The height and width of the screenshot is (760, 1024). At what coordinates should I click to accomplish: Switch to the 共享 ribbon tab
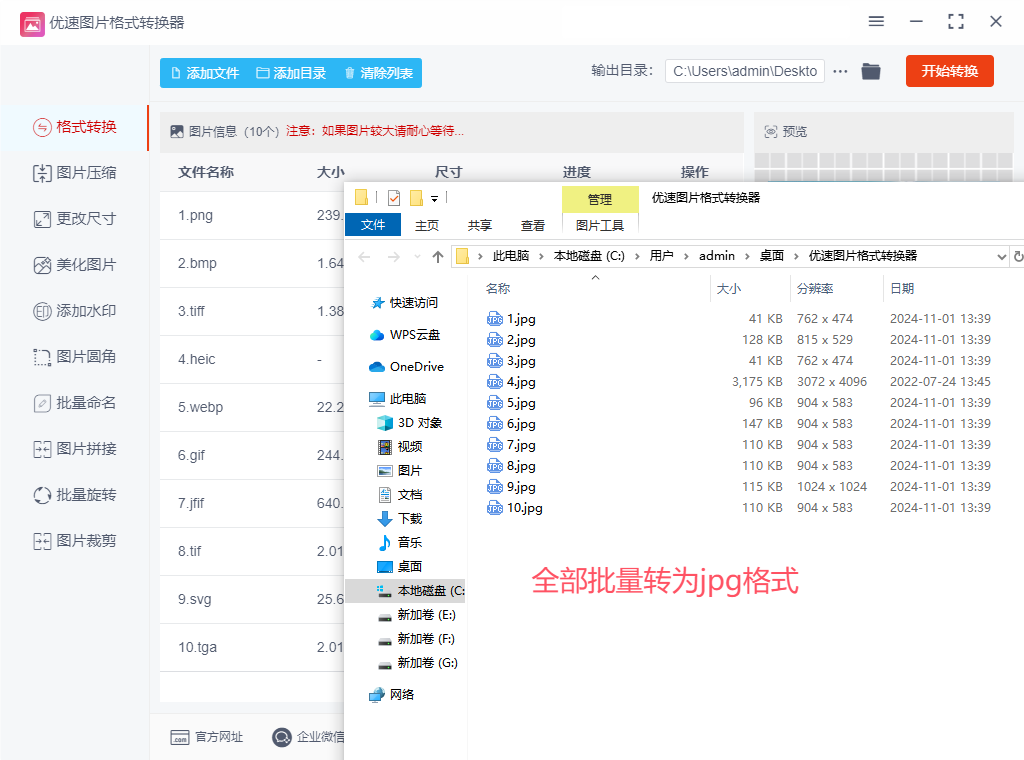tap(480, 225)
